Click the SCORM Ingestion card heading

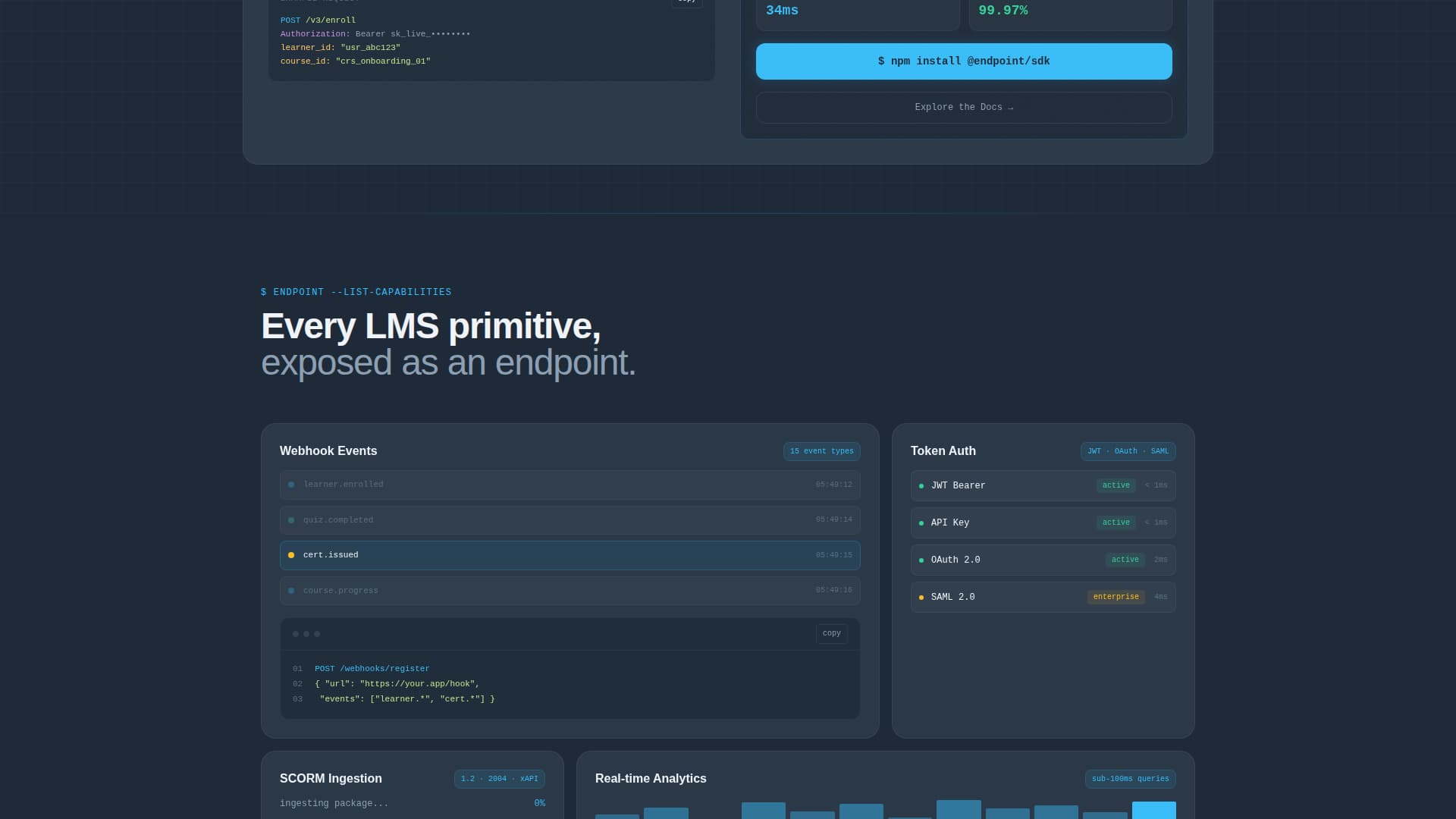click(331, 779)
